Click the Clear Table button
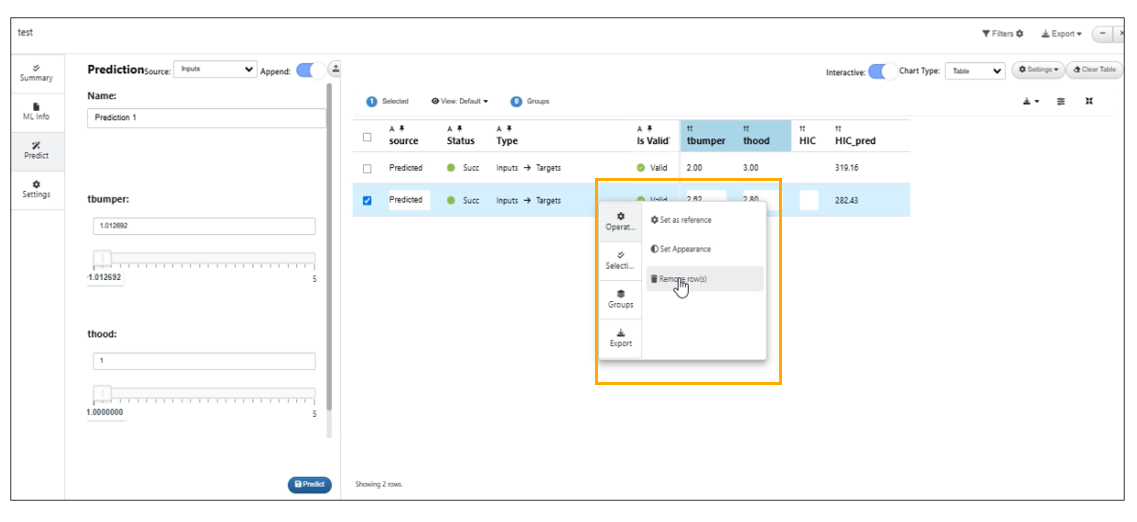Image resolution: width=1137 pixels, height=522 pixels. pos(1094,70)
